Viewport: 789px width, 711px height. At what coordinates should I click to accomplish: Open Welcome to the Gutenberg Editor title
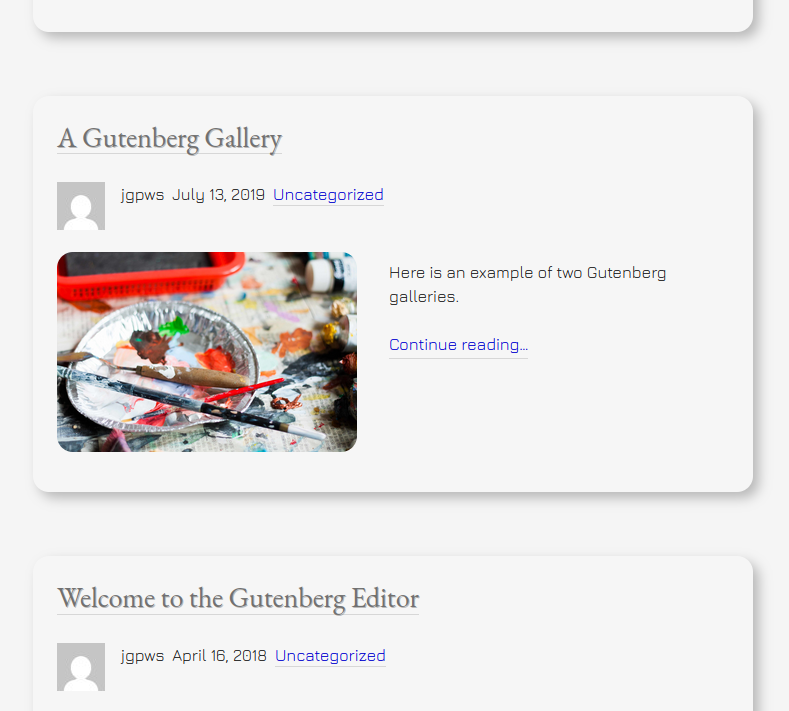pos(238,599)
